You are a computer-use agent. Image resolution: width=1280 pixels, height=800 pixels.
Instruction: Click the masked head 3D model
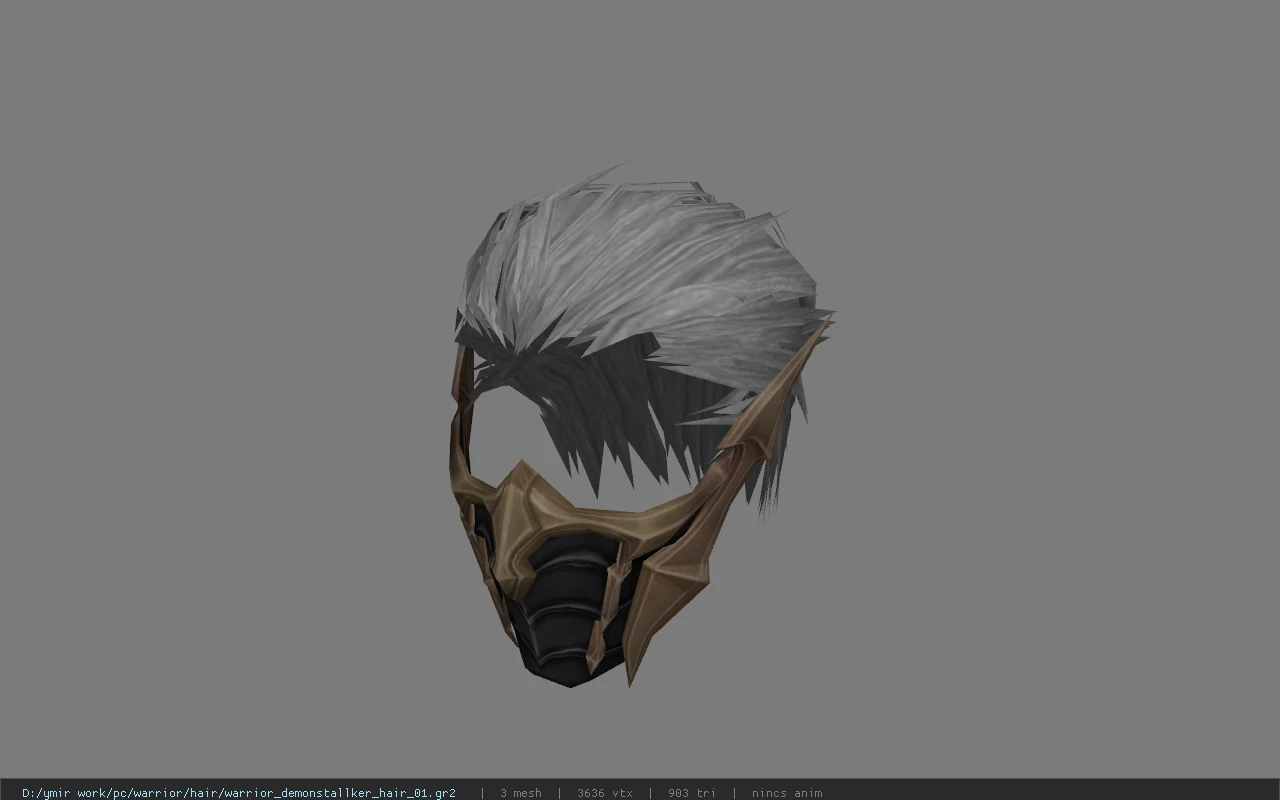tap(640, 427)
